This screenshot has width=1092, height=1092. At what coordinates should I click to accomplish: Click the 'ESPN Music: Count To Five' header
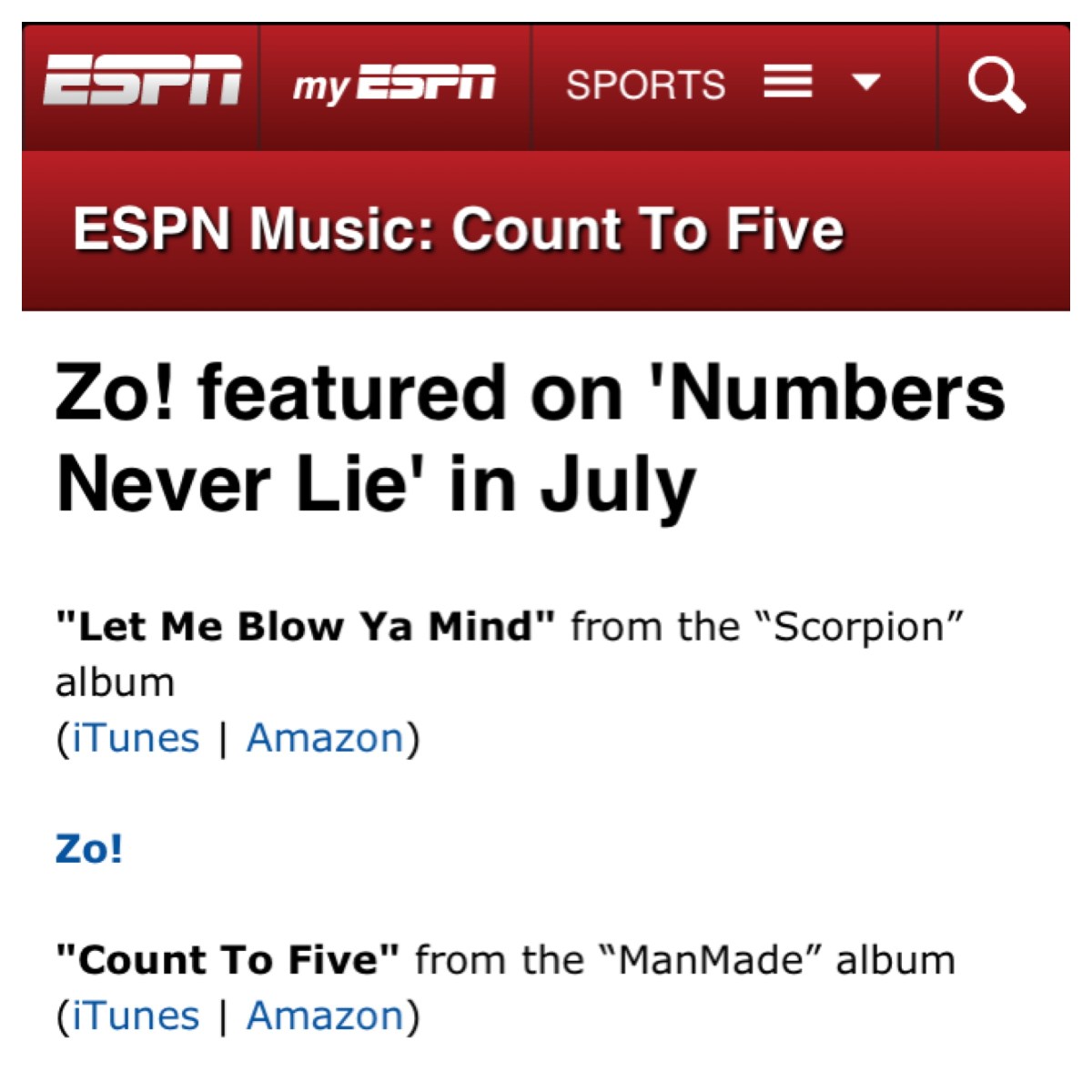459,228
